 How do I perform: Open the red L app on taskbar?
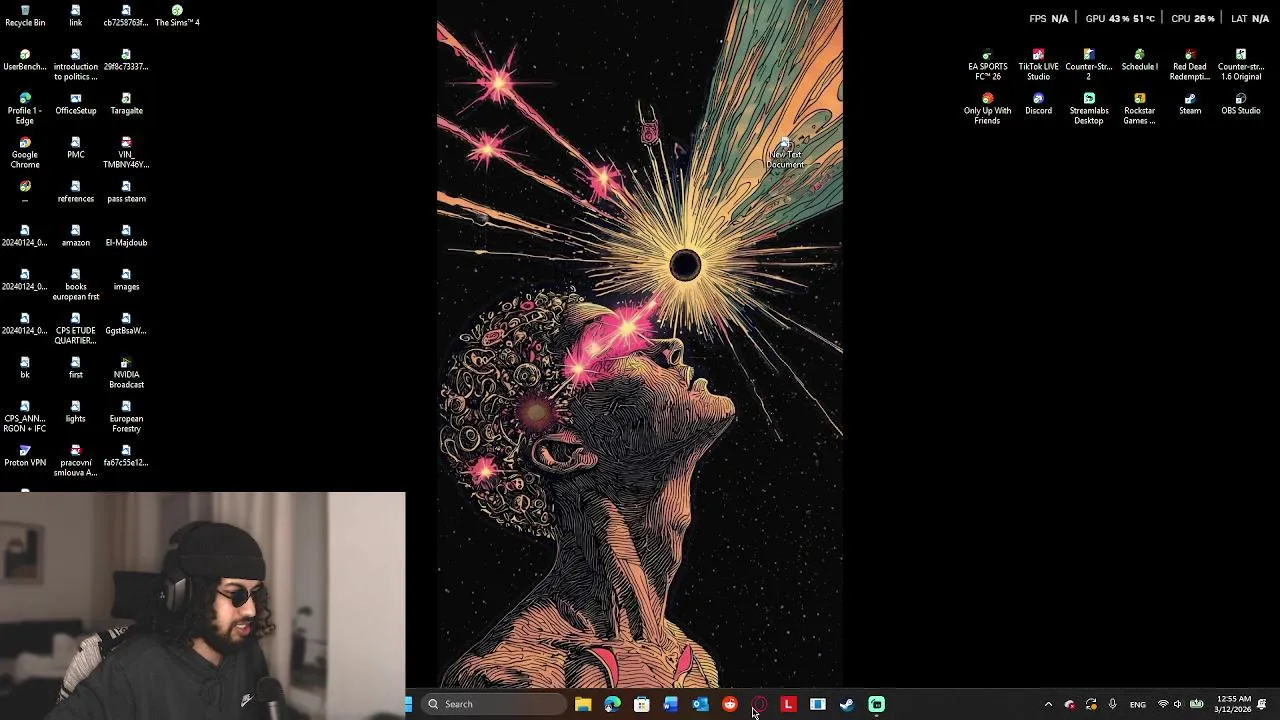coord(788,704)
